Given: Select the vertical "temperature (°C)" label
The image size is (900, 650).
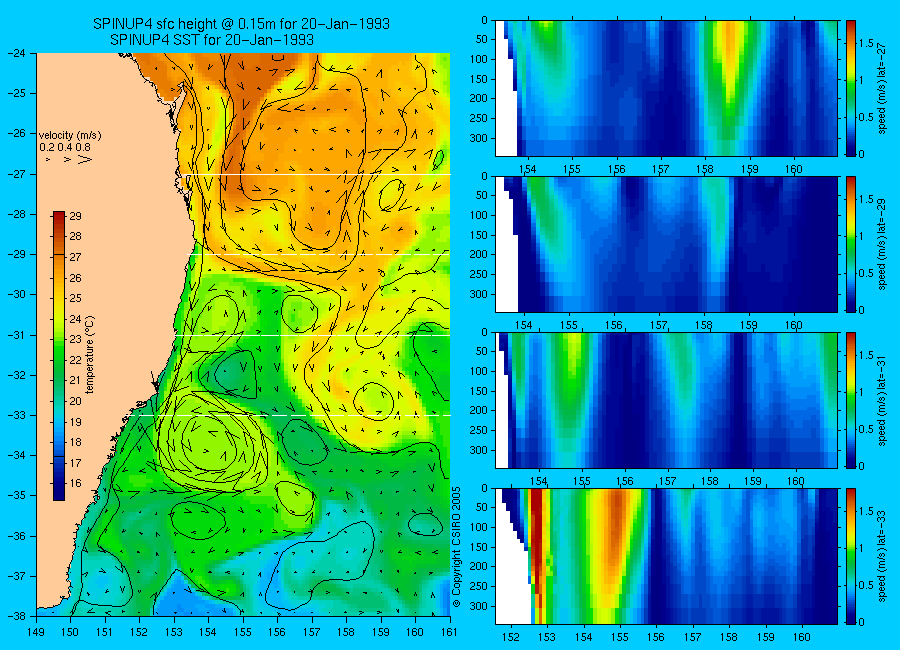Looking at the screenshot, I should coord(90,355).
